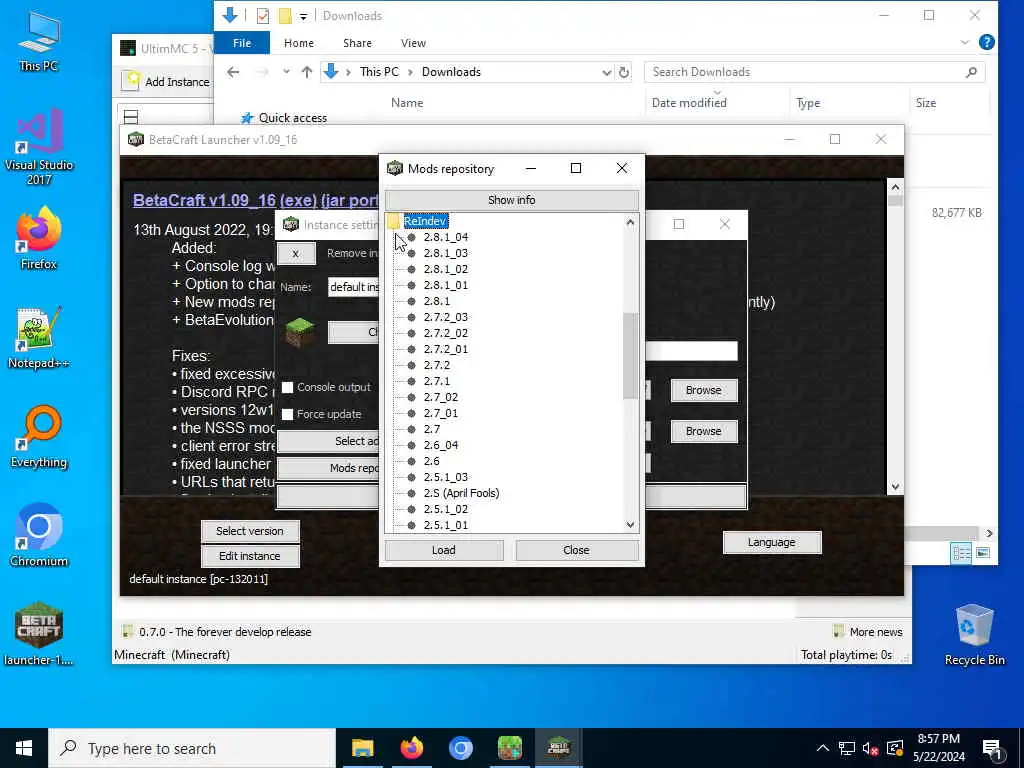Open Everything search desktop shortcut
This screenshot has height=768, width=1024.
tap(39, 436)
